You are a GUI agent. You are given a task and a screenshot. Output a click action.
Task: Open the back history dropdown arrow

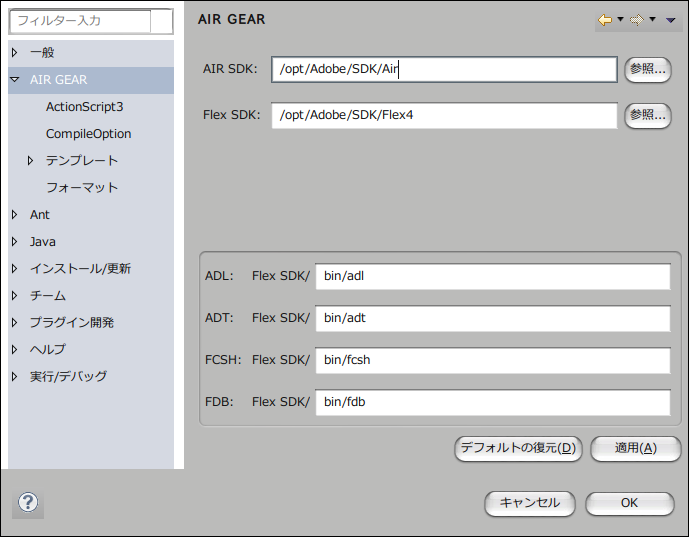click(x=620, y=19)
